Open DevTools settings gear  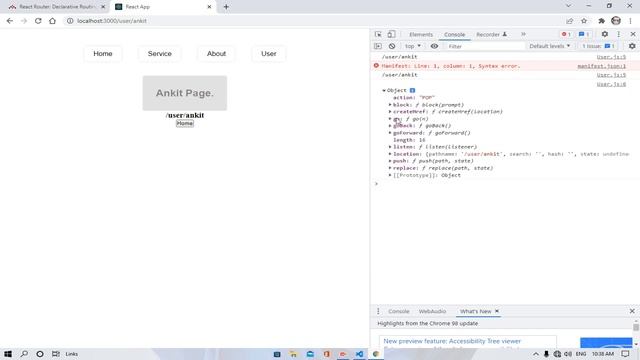pos(604,34)
